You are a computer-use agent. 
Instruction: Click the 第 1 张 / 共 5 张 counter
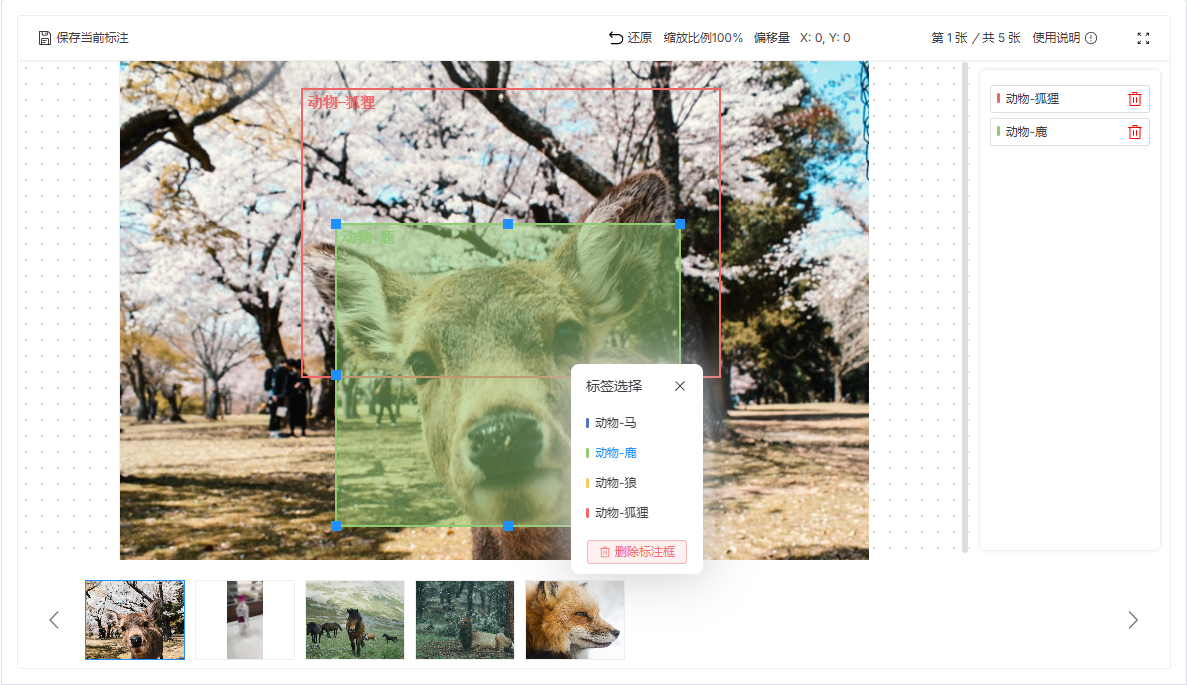pyautogui.click(x=976, y=38)
